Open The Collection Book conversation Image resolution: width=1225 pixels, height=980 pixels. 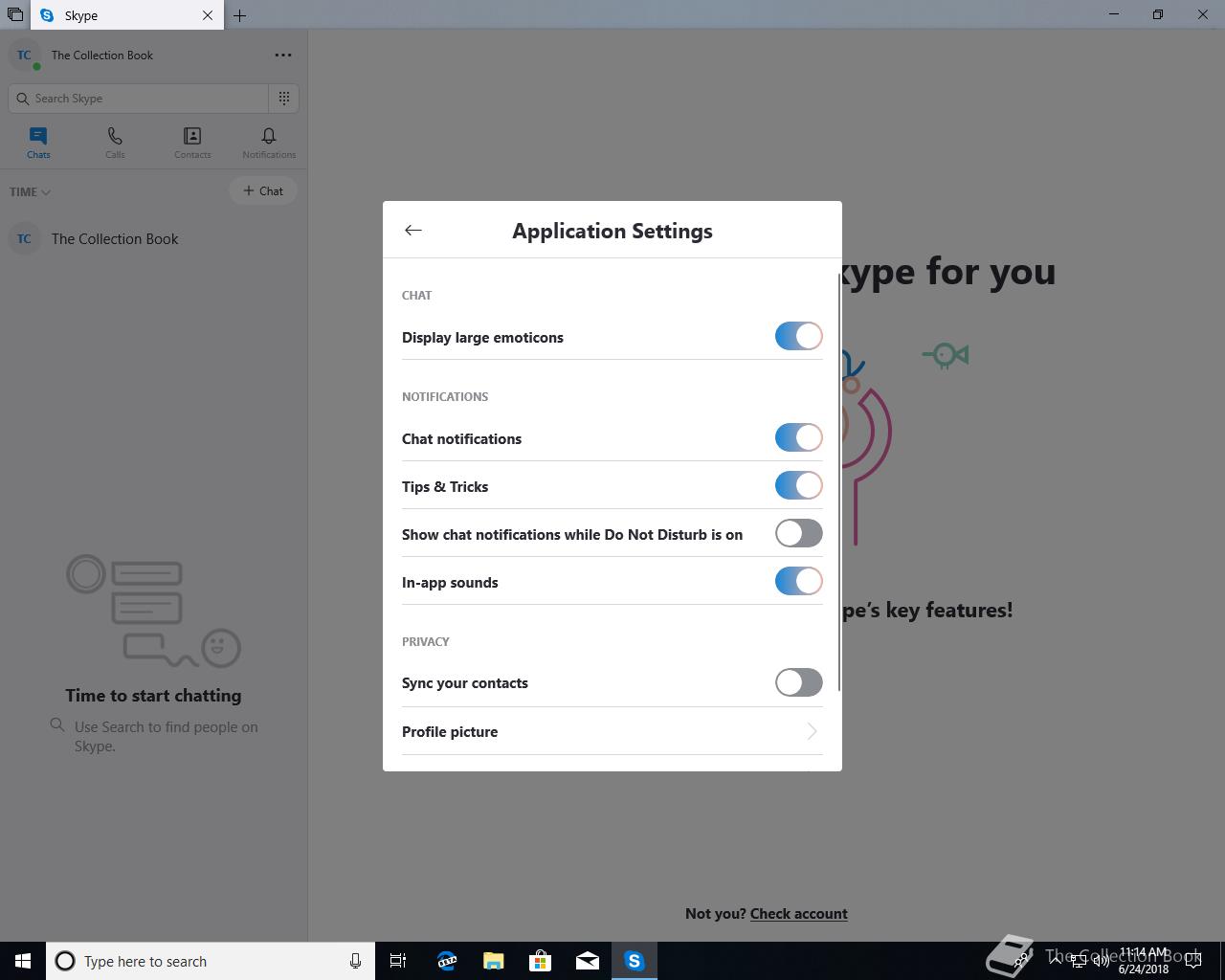153,239
